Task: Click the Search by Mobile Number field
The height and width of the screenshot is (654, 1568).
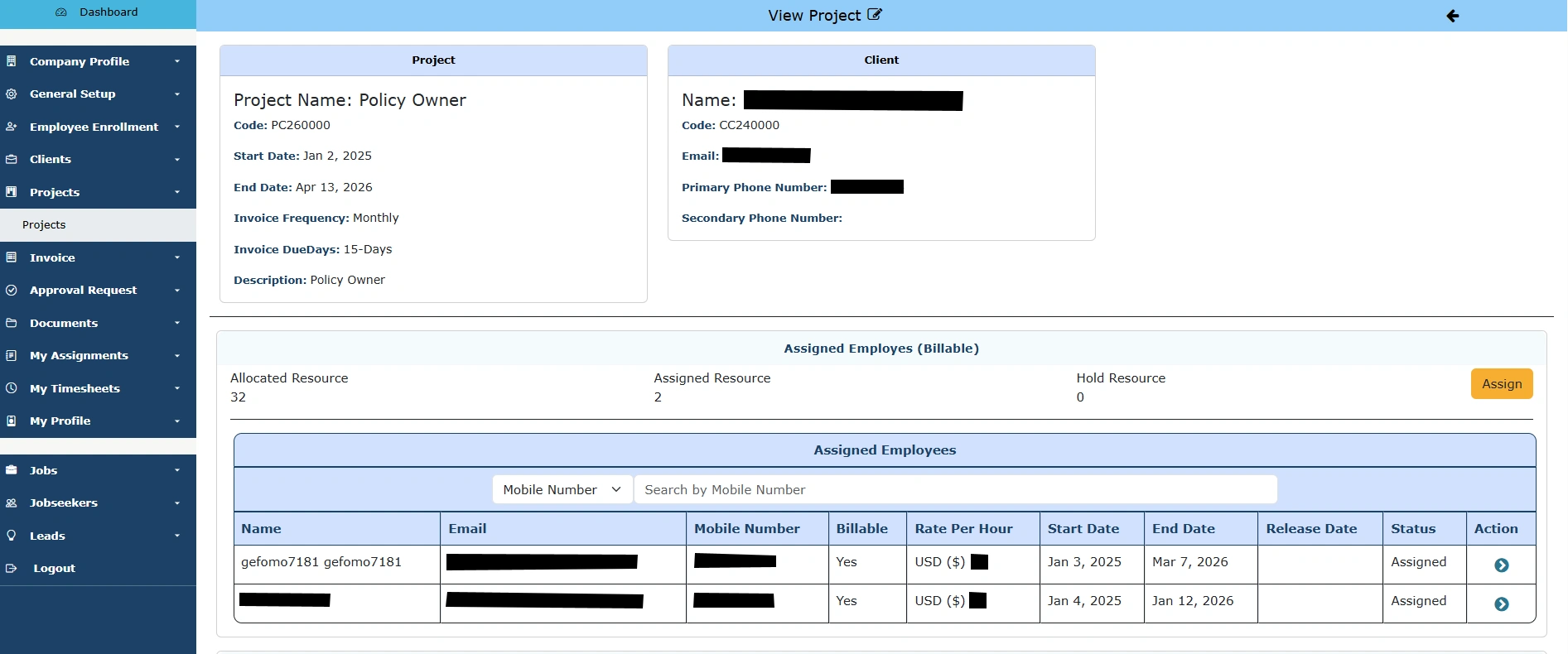Action: tap(954, 490)
